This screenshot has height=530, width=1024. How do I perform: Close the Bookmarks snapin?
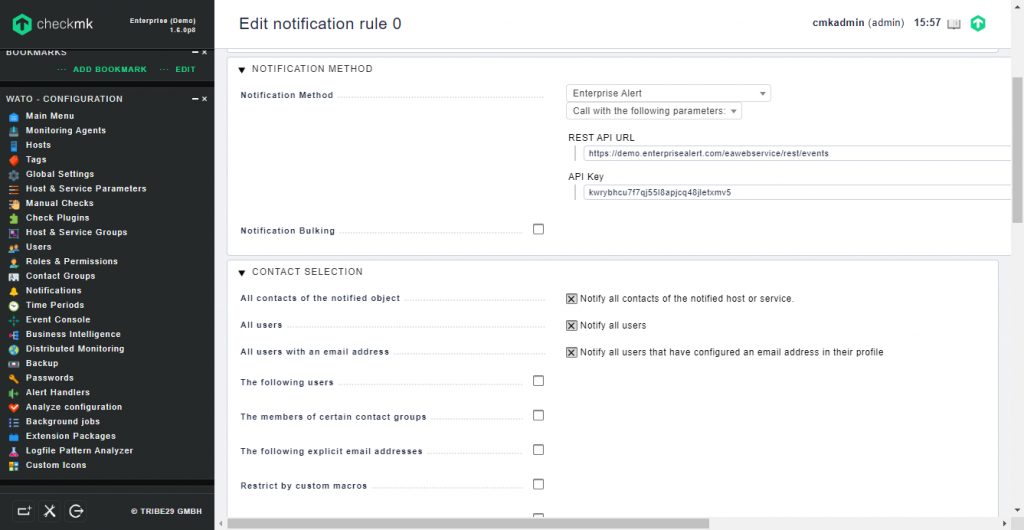click(204, 52)
